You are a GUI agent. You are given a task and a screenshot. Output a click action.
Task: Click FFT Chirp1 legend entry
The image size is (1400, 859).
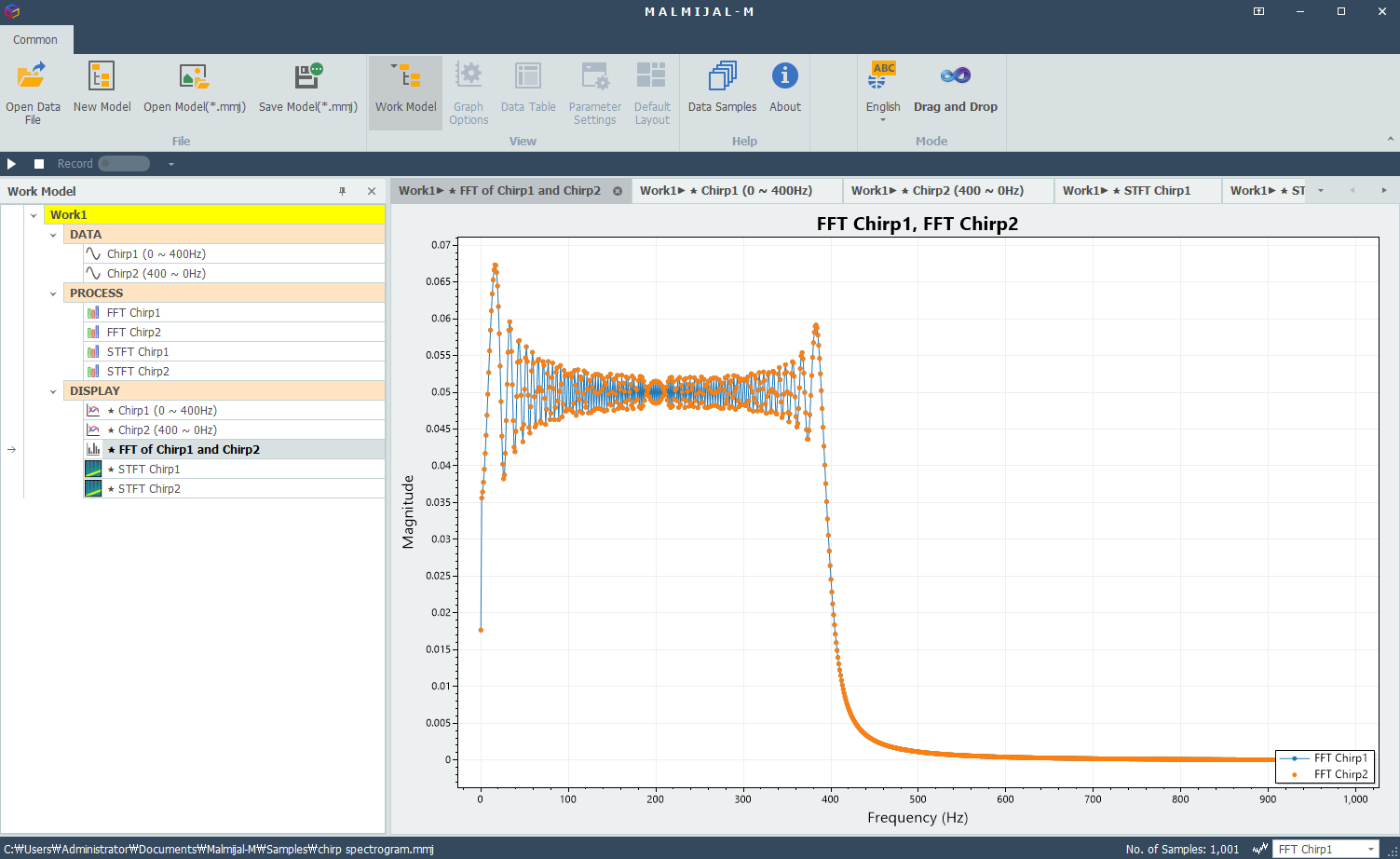tap(1325, 758)
